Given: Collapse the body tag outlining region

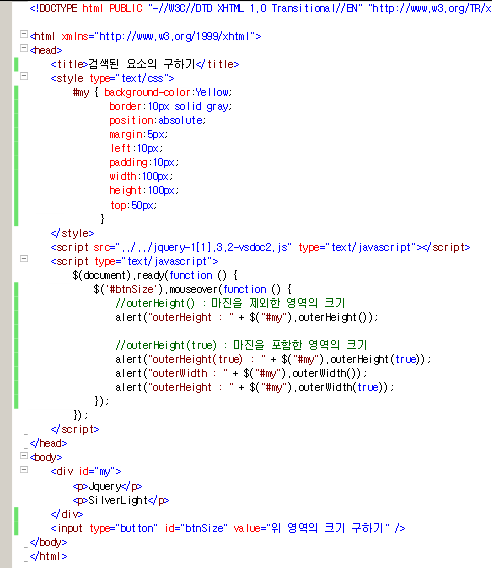Looking at the screenshot, I should pyautogui.click(x=24, y=455).
